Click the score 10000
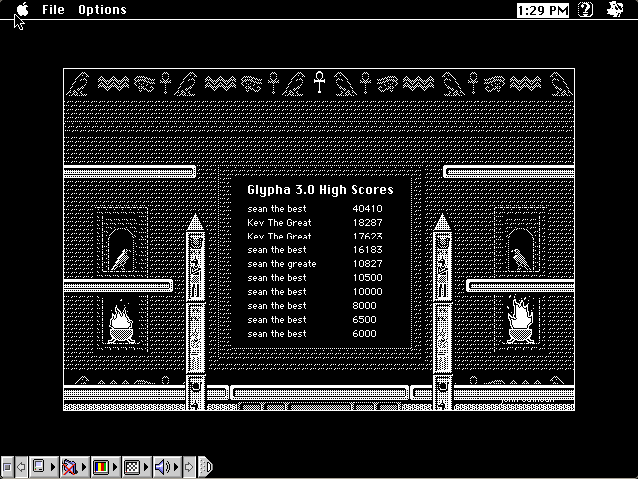Viewport: 638px width, 479px height. 367,292
